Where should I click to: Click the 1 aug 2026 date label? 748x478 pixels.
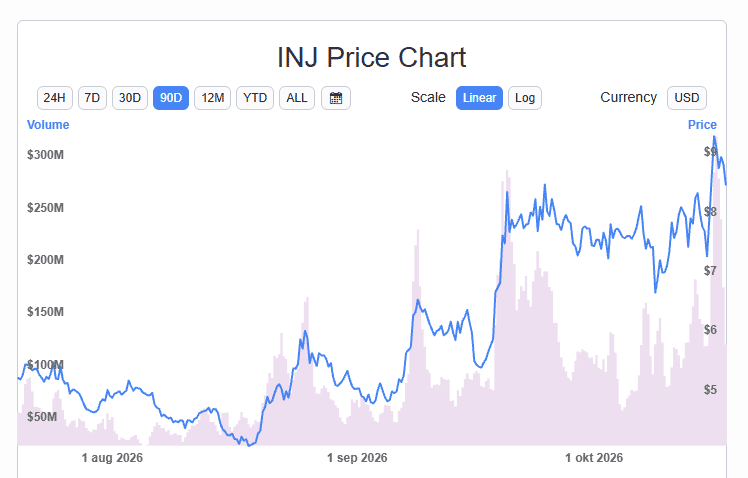tap(112, 457)
